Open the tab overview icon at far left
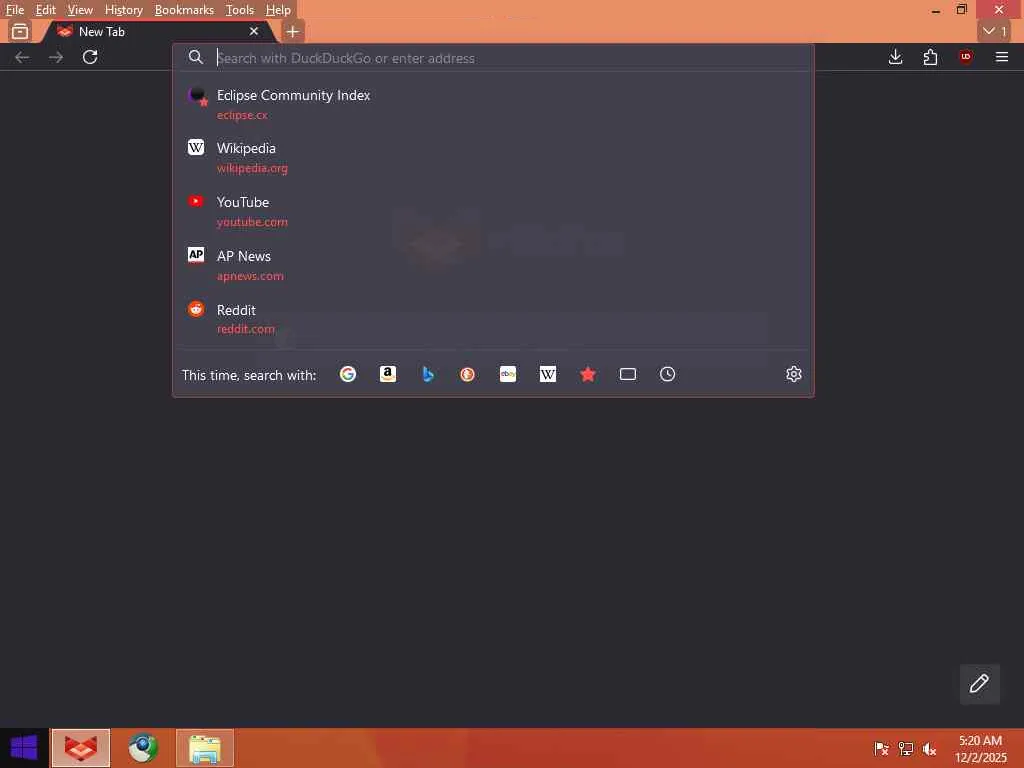1024x768 pixels. pyautogui.click(x=20, y=31)
